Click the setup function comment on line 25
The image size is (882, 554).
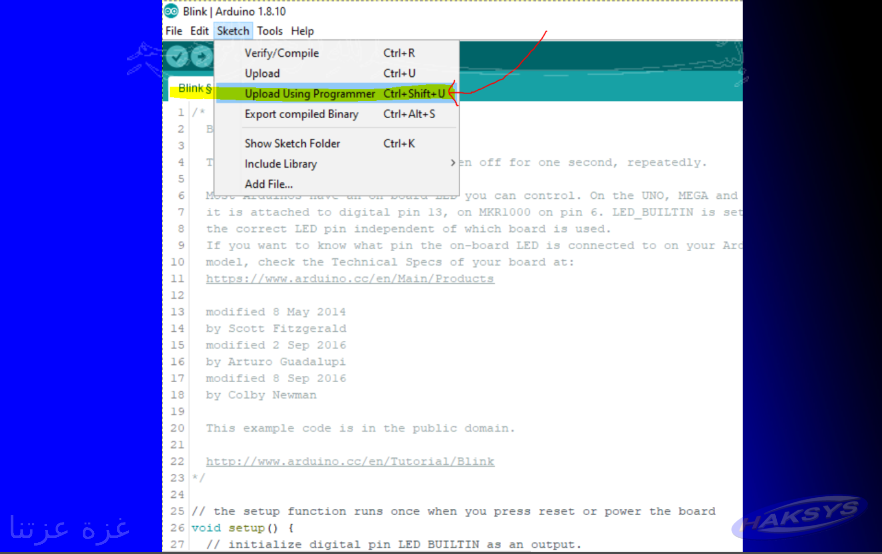(x=453, y=511)
